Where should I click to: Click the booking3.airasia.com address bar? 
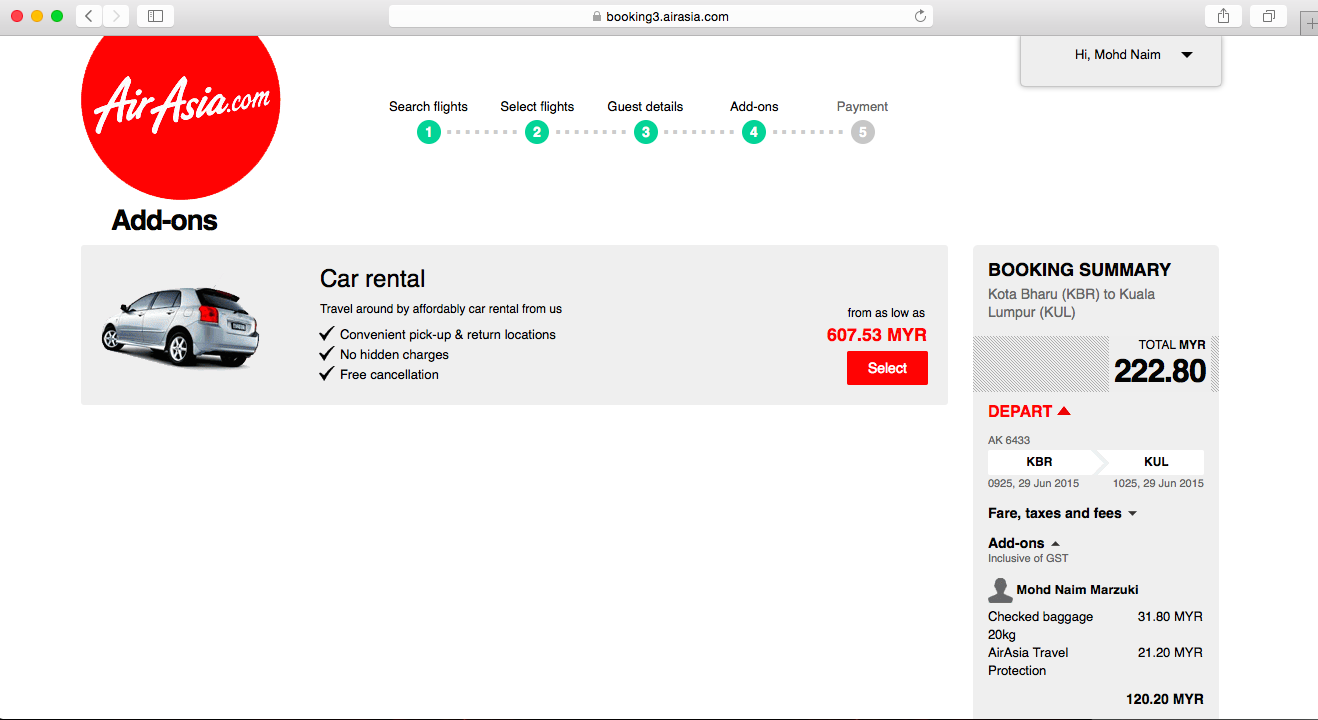click(x=660, y=16)
